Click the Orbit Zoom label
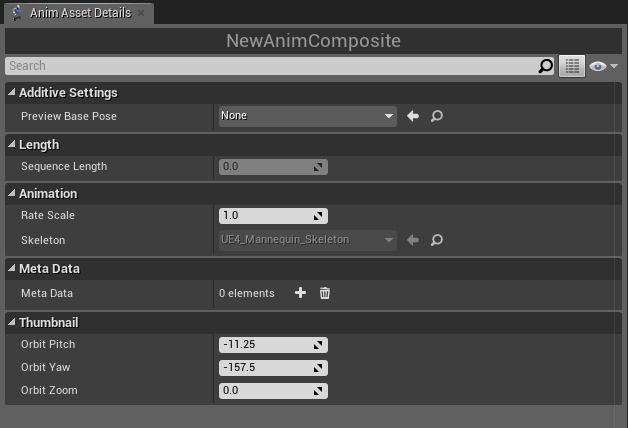 49,390
